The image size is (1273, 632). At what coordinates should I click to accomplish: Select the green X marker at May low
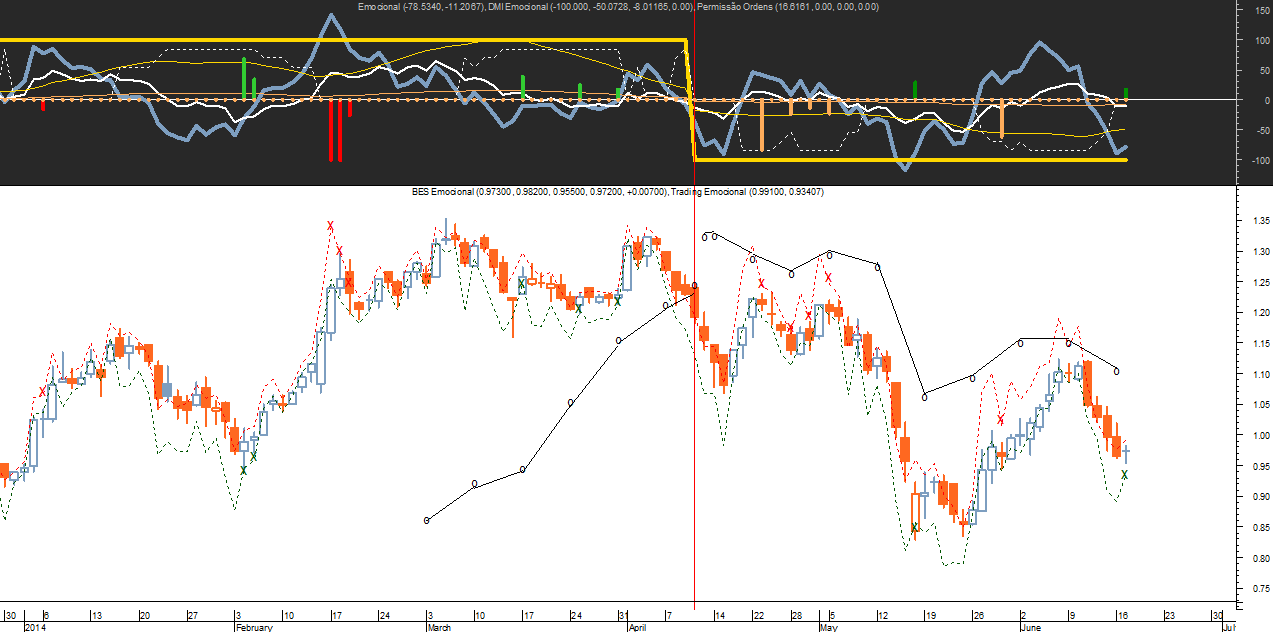[914, 527]
